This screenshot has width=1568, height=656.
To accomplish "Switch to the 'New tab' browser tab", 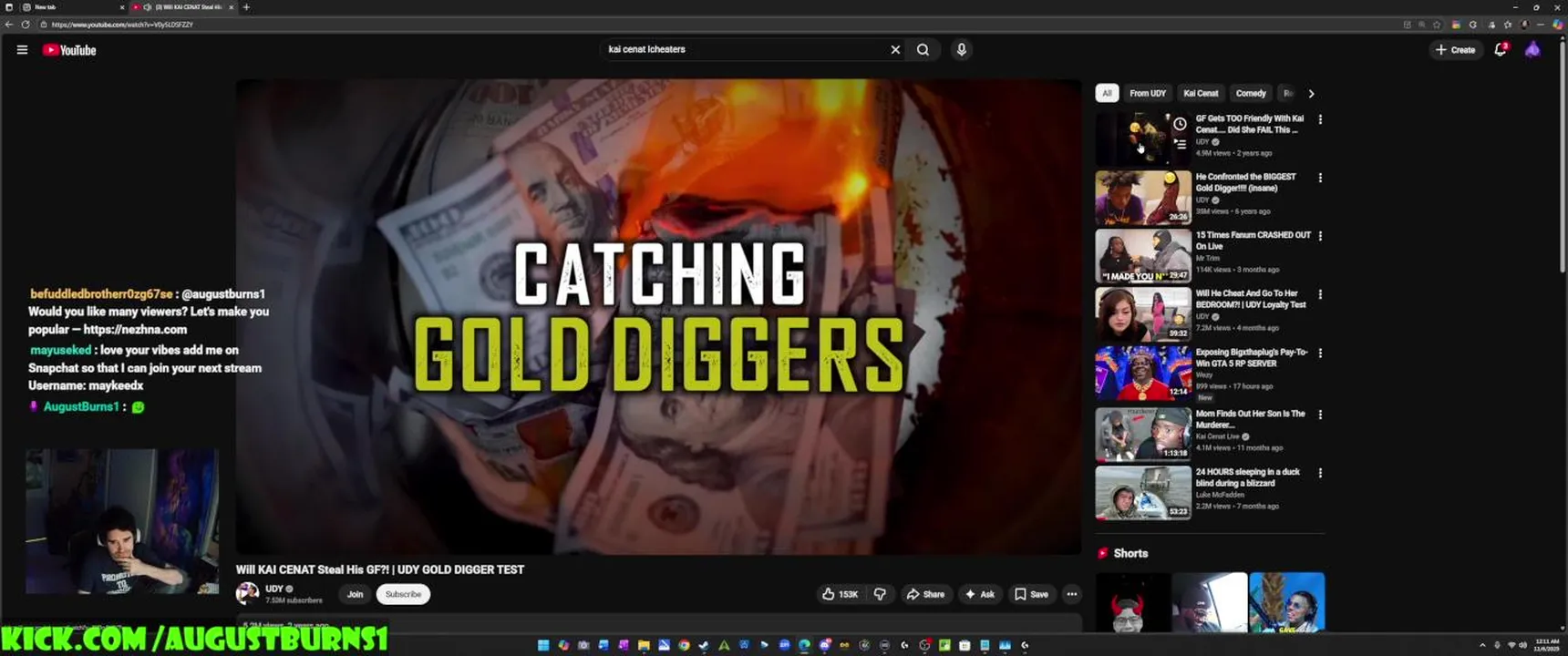I will [x=73, y=7].
